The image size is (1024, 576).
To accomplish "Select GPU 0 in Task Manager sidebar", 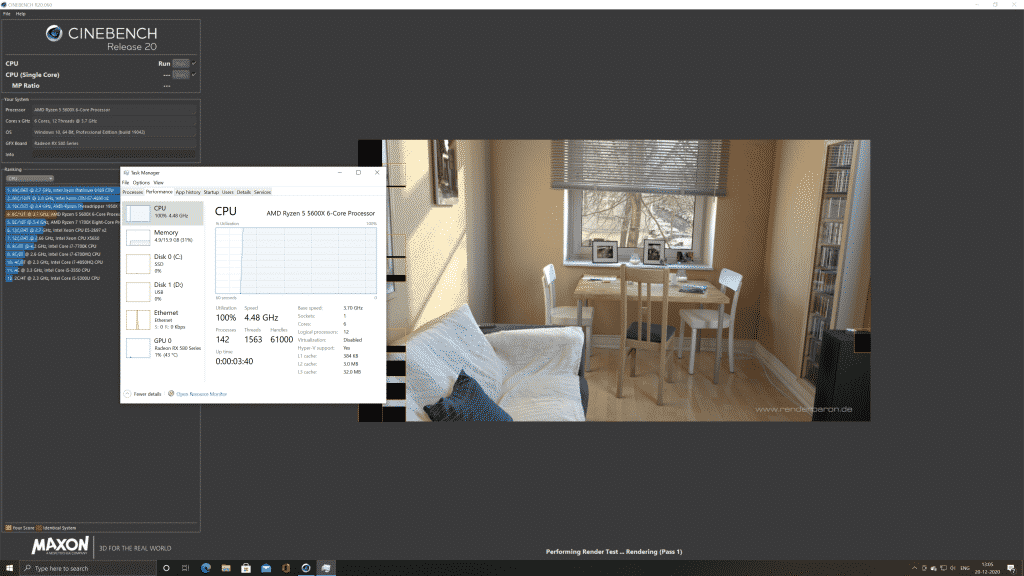I will [163, 347].
